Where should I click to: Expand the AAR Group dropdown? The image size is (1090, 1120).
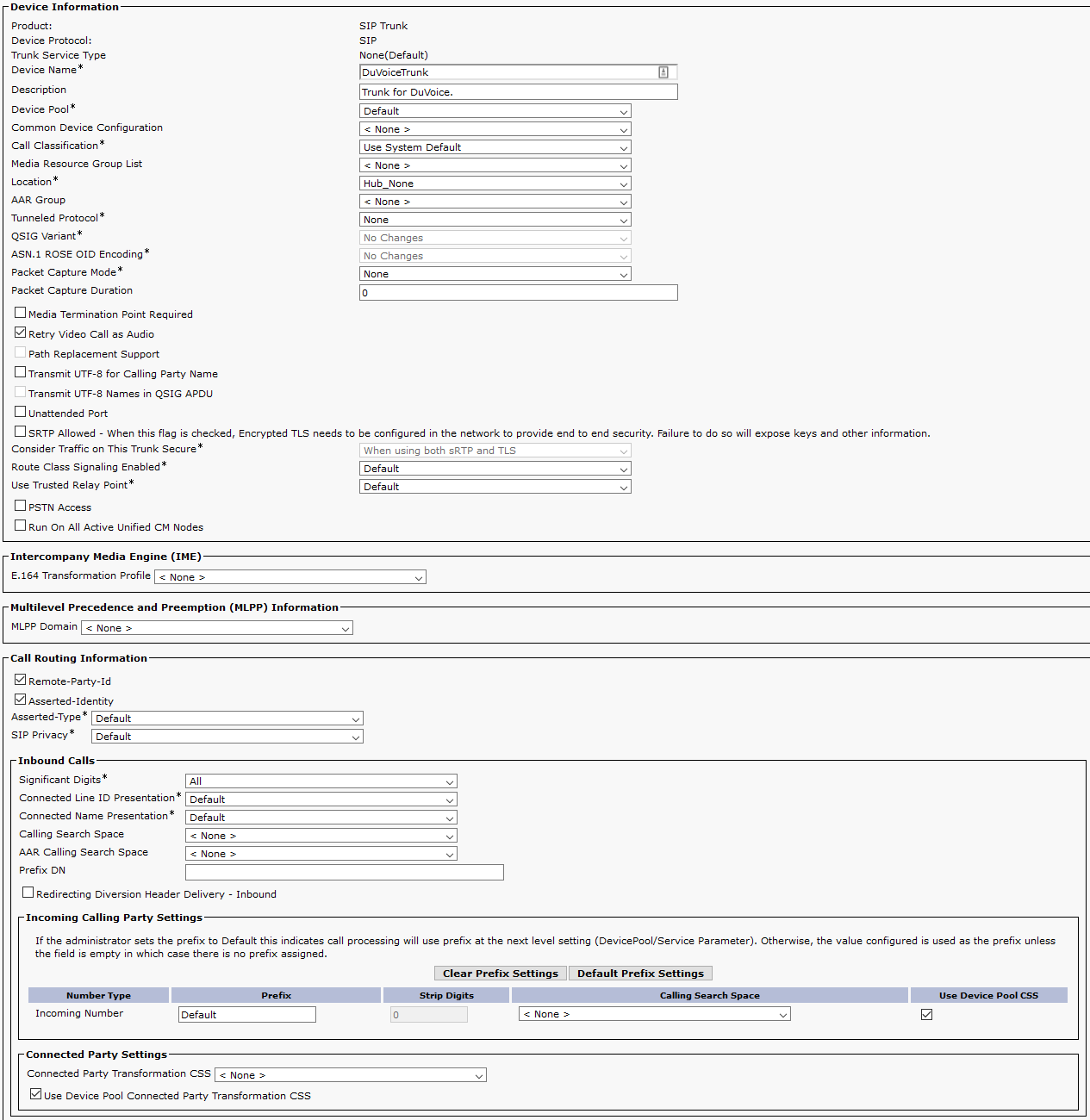pyautogui.click(x=495, y=202)
